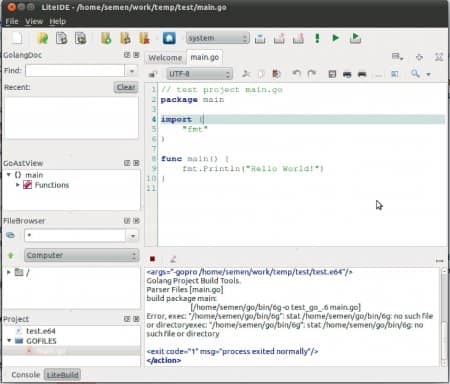Click the save file icon
Viewport: 450px width, 384px height.
61,38
